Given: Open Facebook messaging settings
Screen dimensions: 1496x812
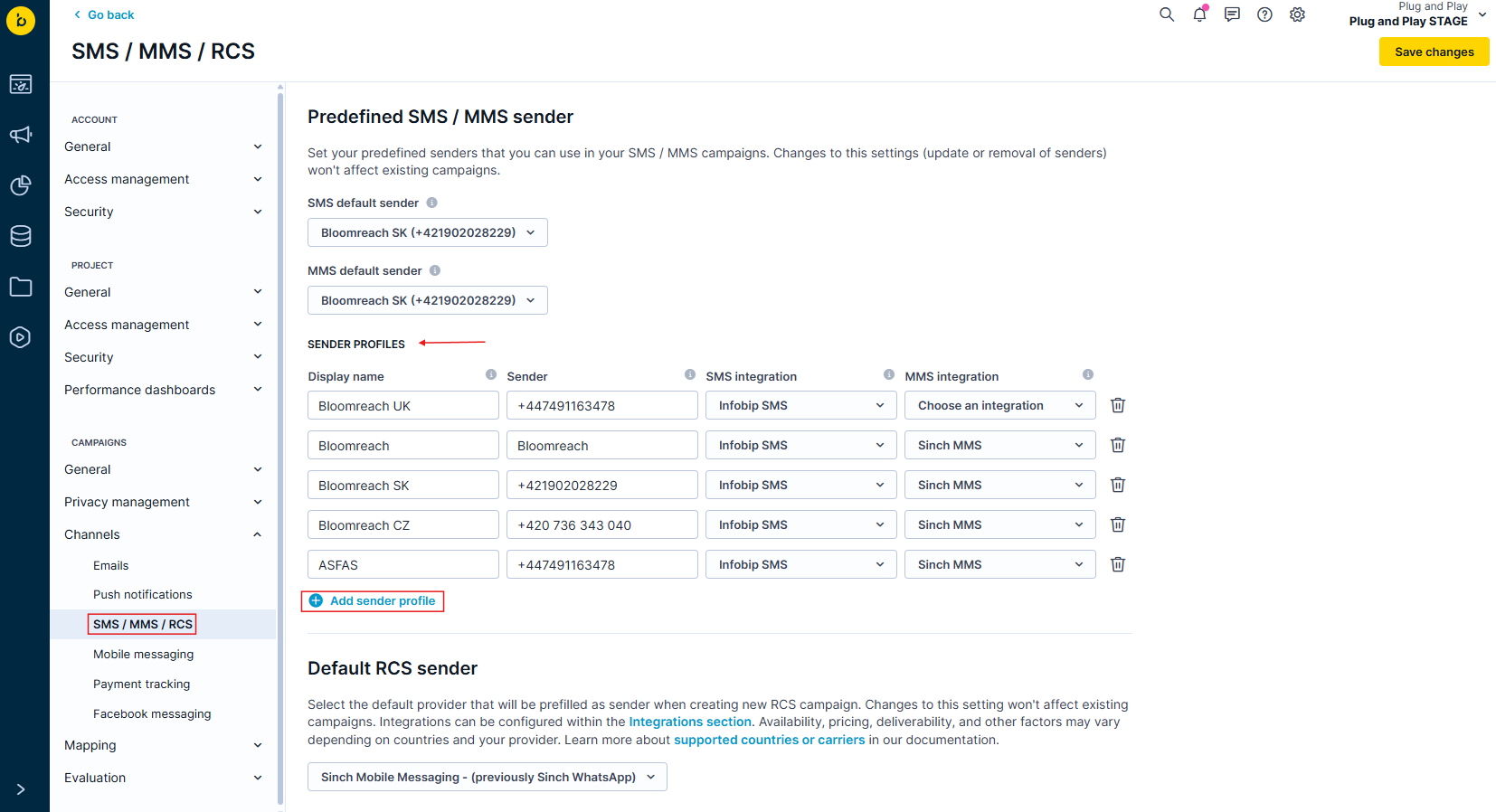Looking at the screenshot, I should (152, 713).
